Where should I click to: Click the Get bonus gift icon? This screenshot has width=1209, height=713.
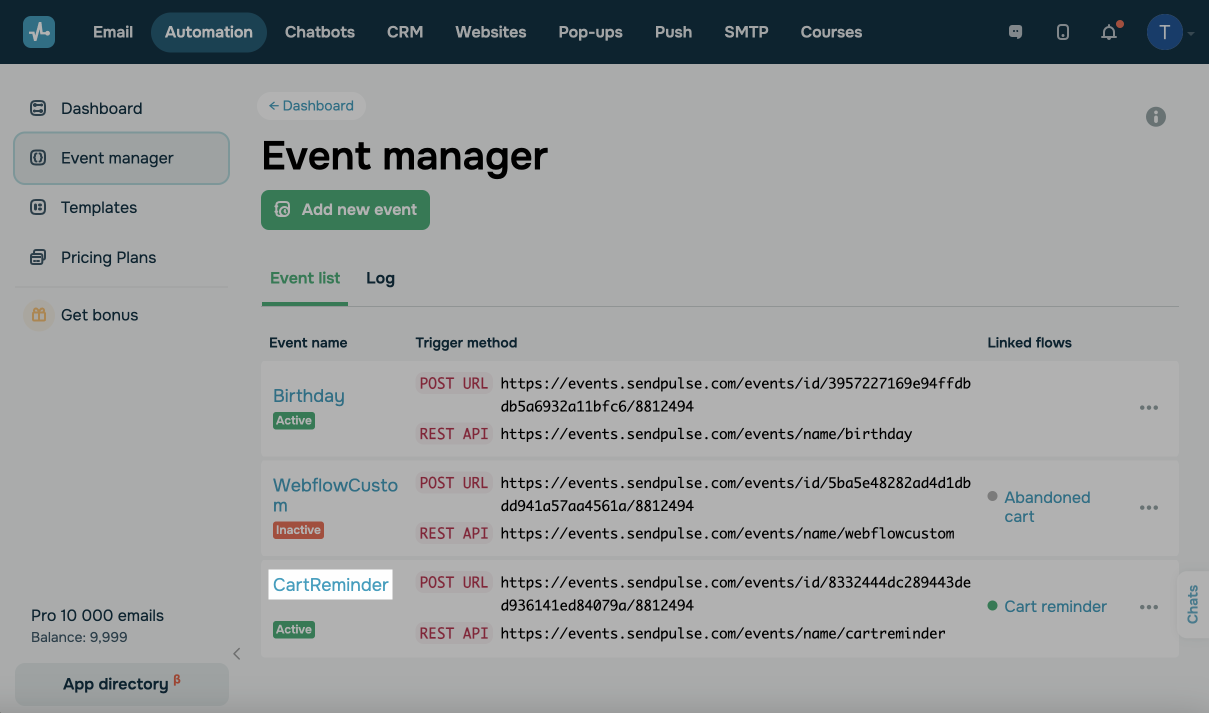(x=38, y=315)
